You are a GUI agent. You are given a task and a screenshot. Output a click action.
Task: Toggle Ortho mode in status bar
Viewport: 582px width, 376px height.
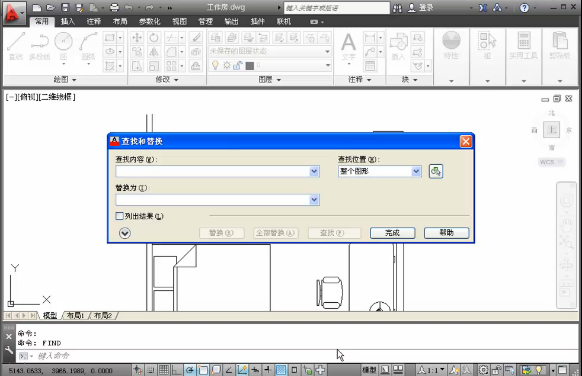point(177,370)
